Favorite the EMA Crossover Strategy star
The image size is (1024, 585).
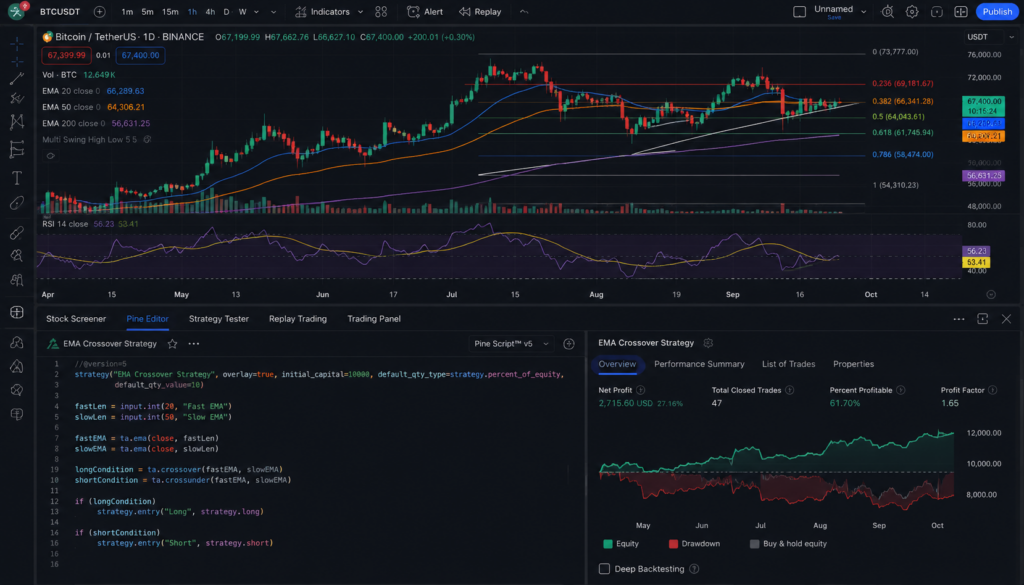click(x=172, y=343)
